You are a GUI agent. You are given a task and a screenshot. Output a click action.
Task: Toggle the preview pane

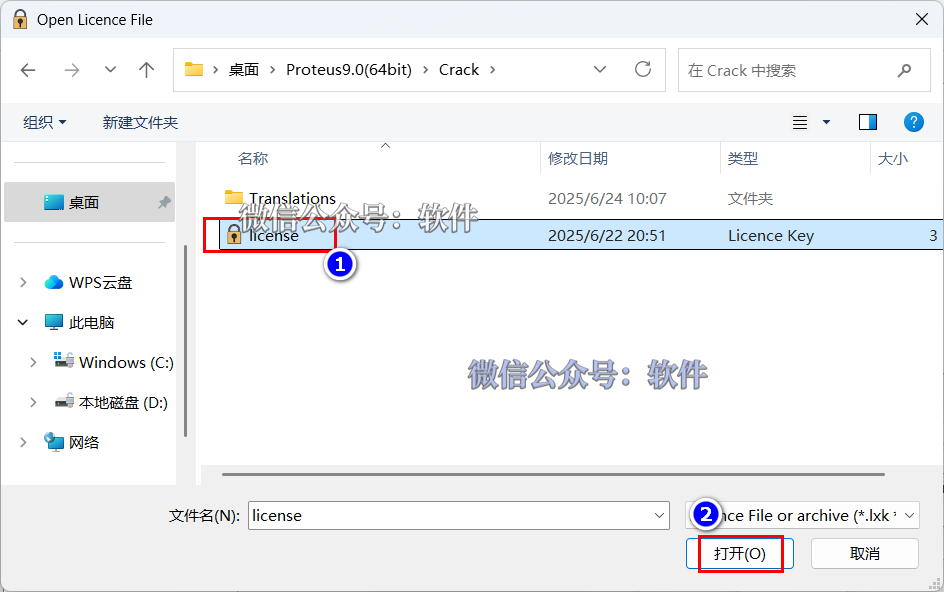[x=868, y=122]
